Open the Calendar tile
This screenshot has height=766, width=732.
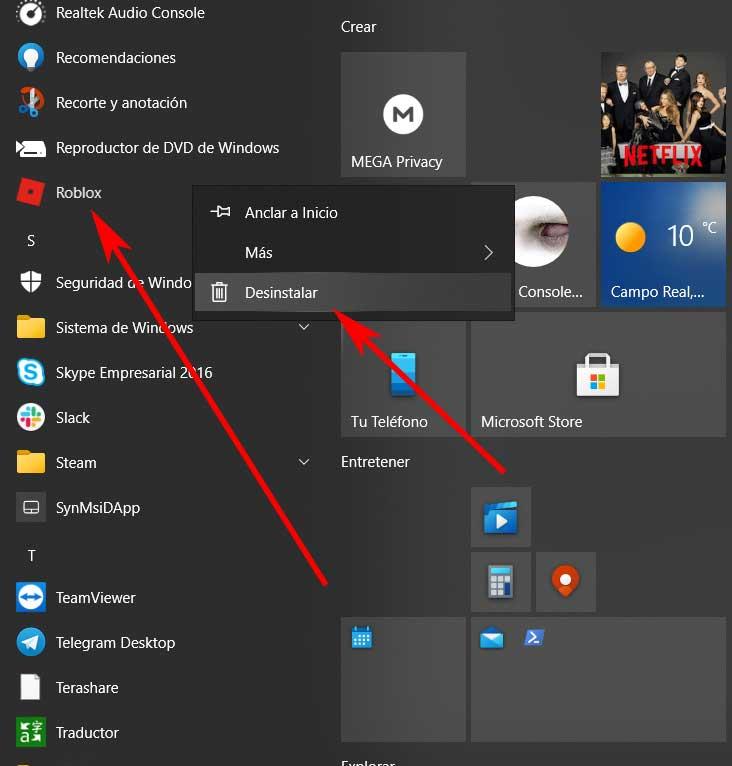pyautogui.click(x=403, y=679)
